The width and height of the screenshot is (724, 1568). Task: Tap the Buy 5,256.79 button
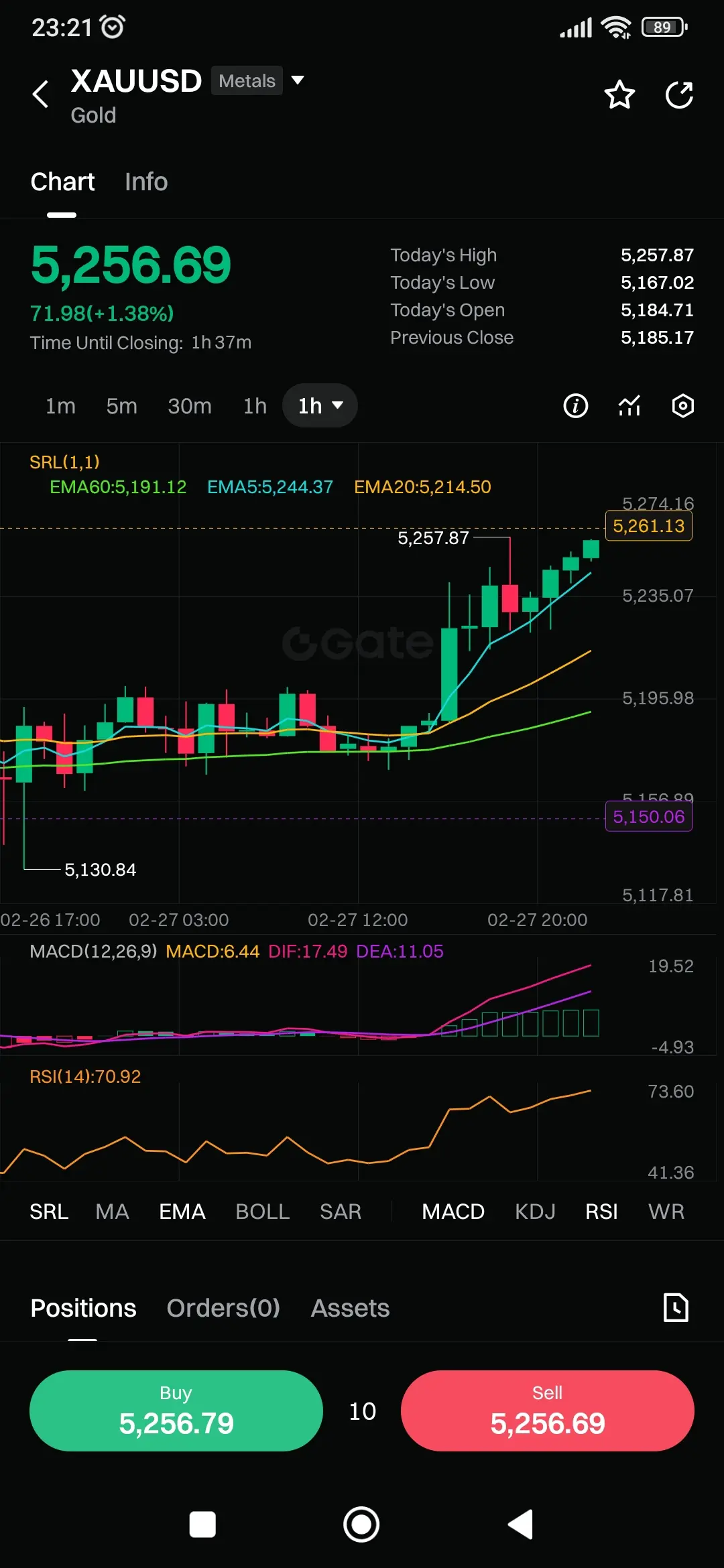coord(176,1411)
